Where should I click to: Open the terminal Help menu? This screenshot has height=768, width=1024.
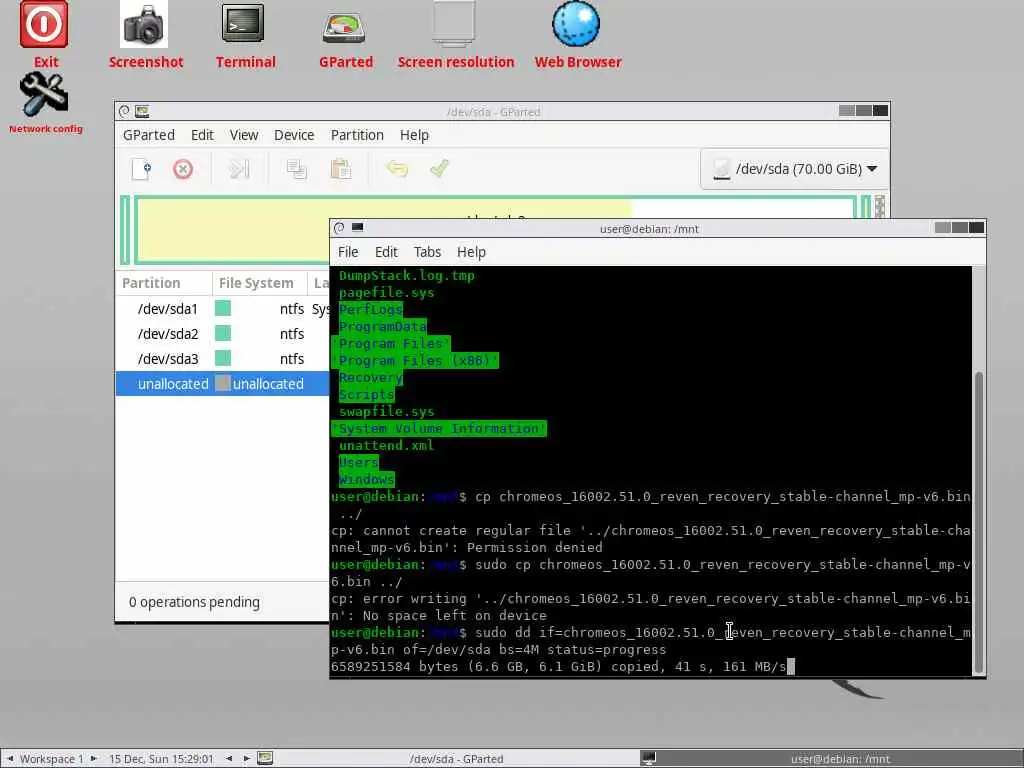471,252
